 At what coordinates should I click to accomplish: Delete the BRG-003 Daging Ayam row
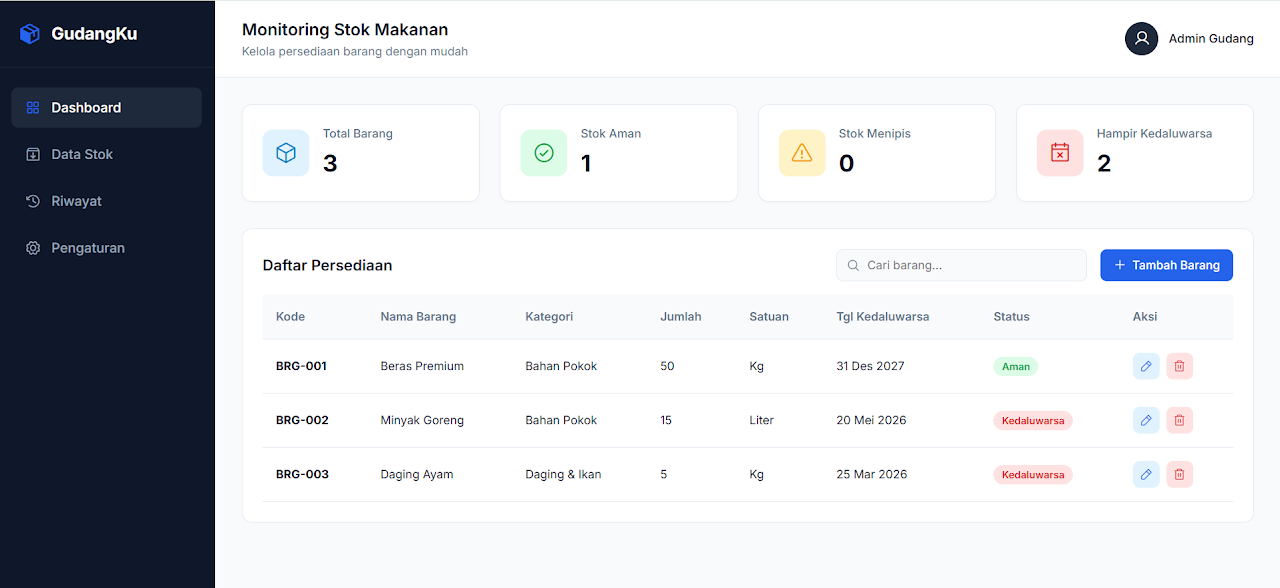pyautogui.click(x=1179, y=474)
